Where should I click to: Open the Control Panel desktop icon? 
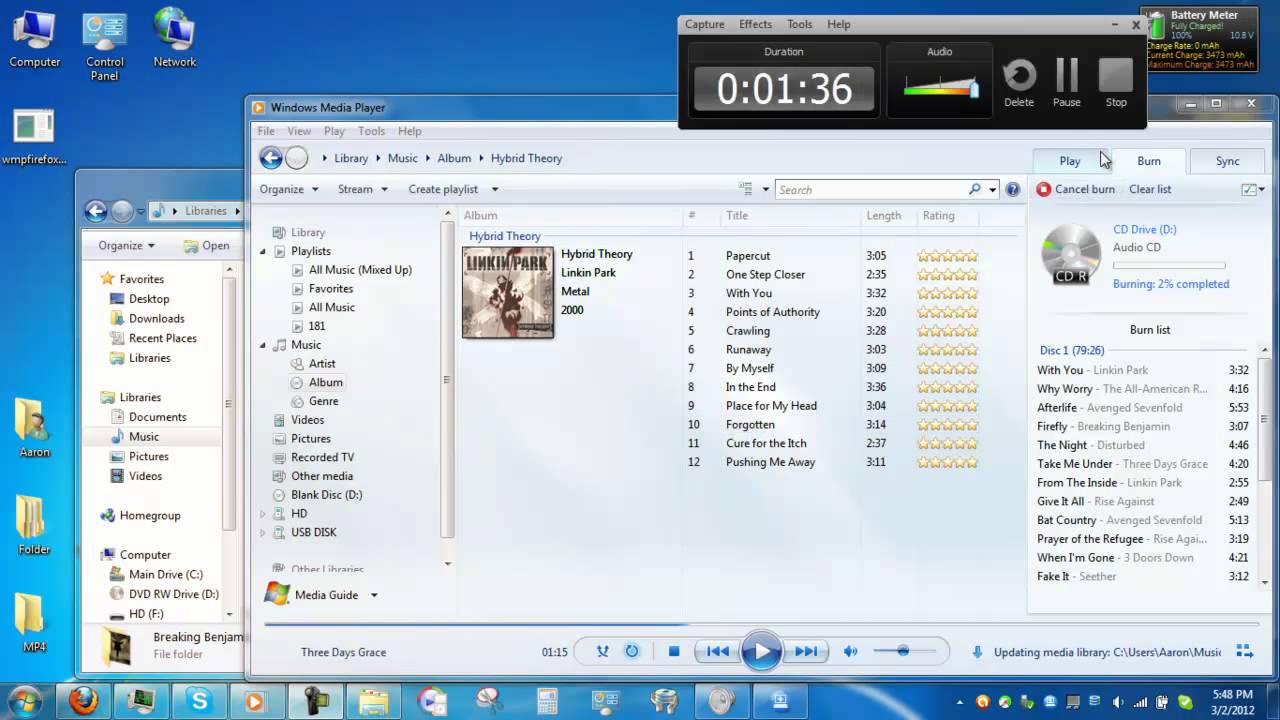(105, 46)
